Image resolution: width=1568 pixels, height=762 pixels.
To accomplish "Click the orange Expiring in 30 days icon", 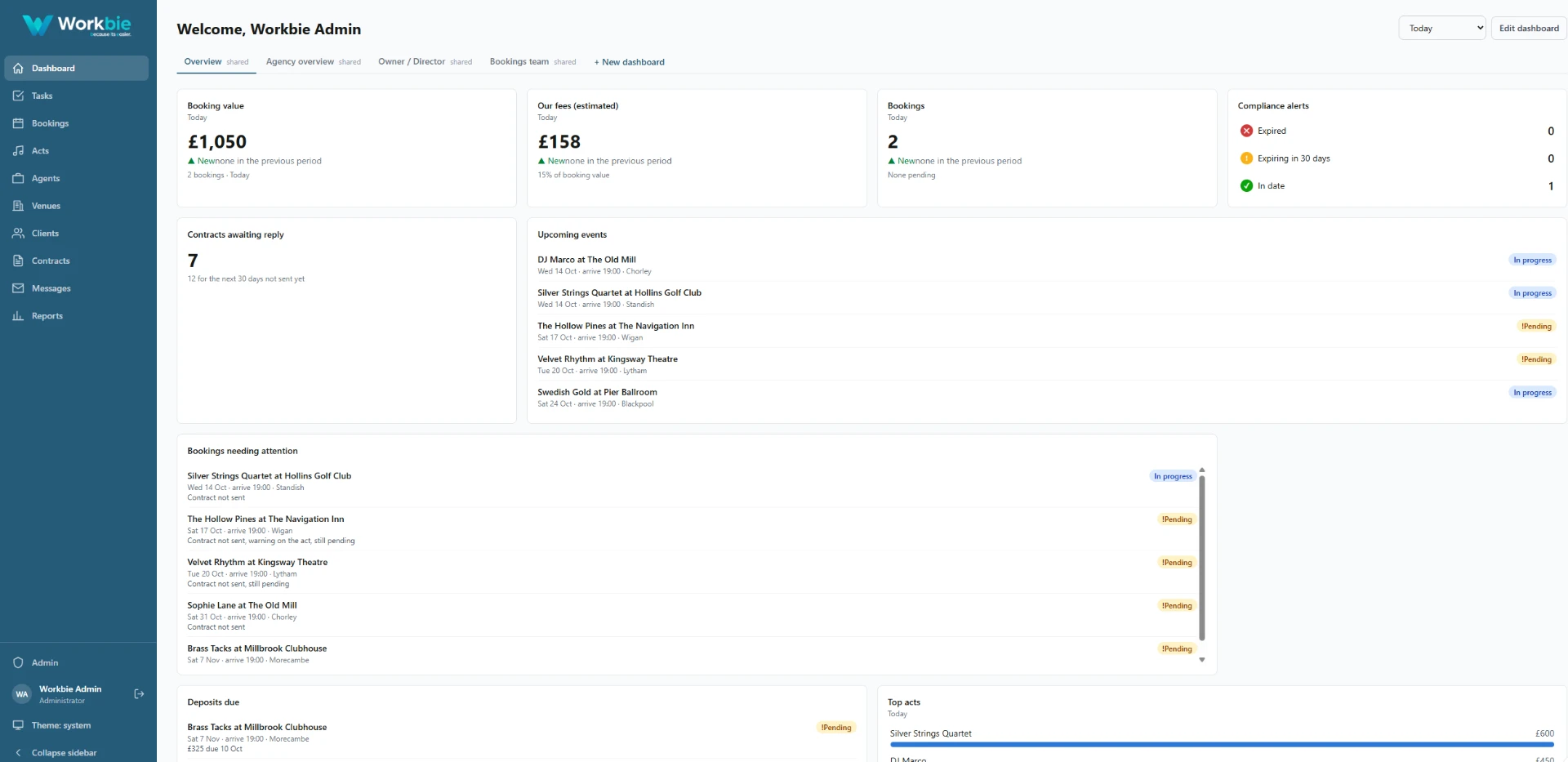I will pyautogui.click(x=1246, y=158).
